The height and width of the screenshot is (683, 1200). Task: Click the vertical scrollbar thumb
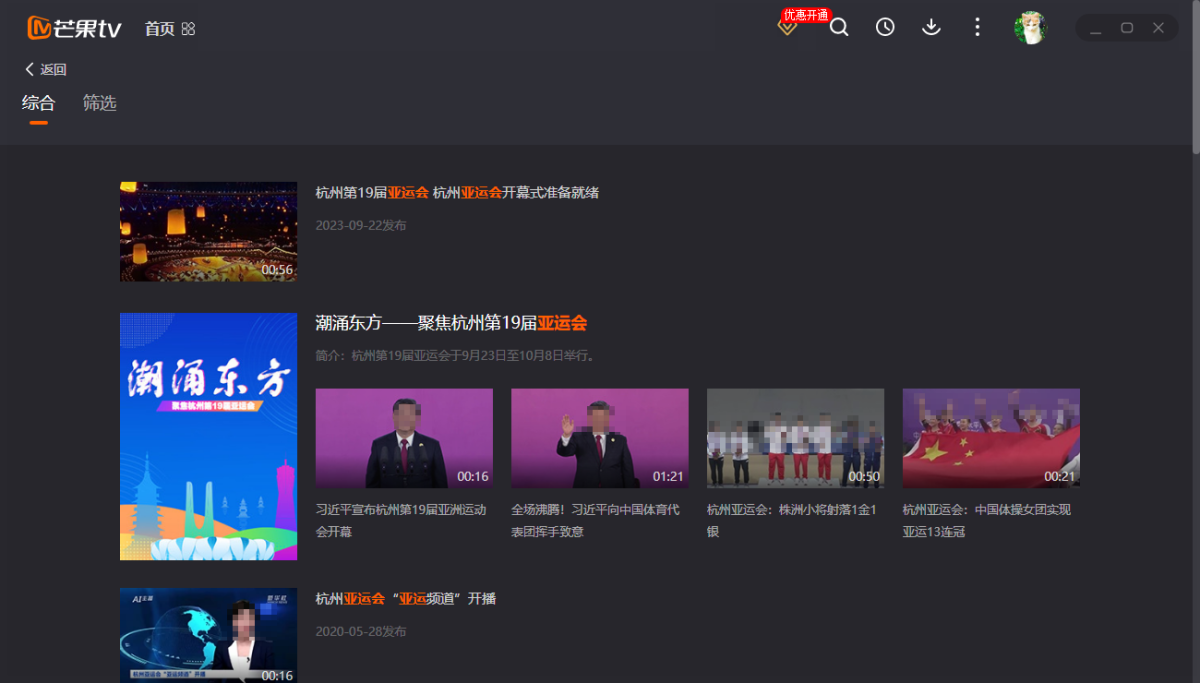[x=1195, y=76]
